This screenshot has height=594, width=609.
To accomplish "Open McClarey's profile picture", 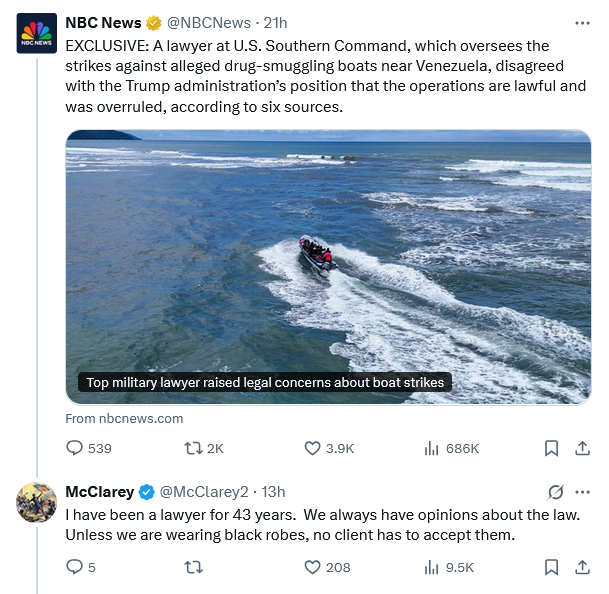I will (37, 502).
